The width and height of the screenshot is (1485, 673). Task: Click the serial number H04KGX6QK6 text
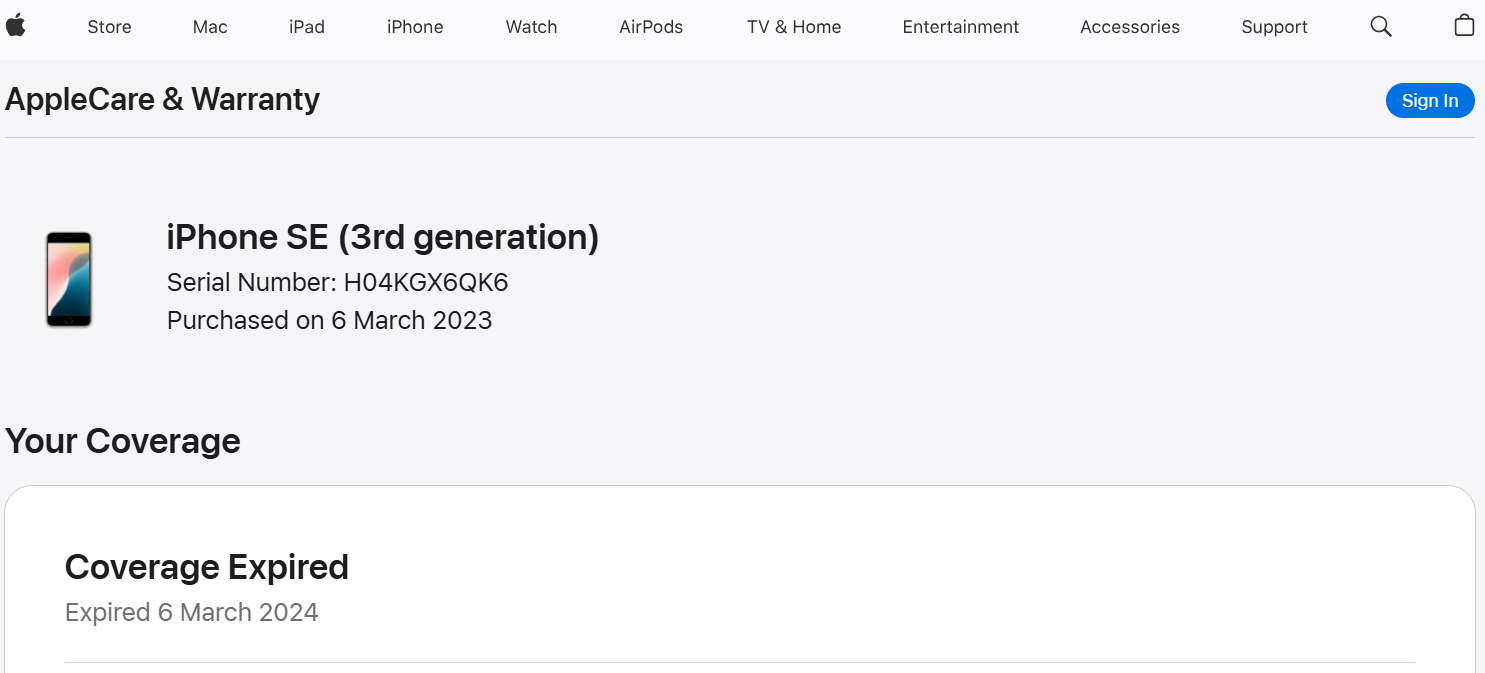(426, 283)
